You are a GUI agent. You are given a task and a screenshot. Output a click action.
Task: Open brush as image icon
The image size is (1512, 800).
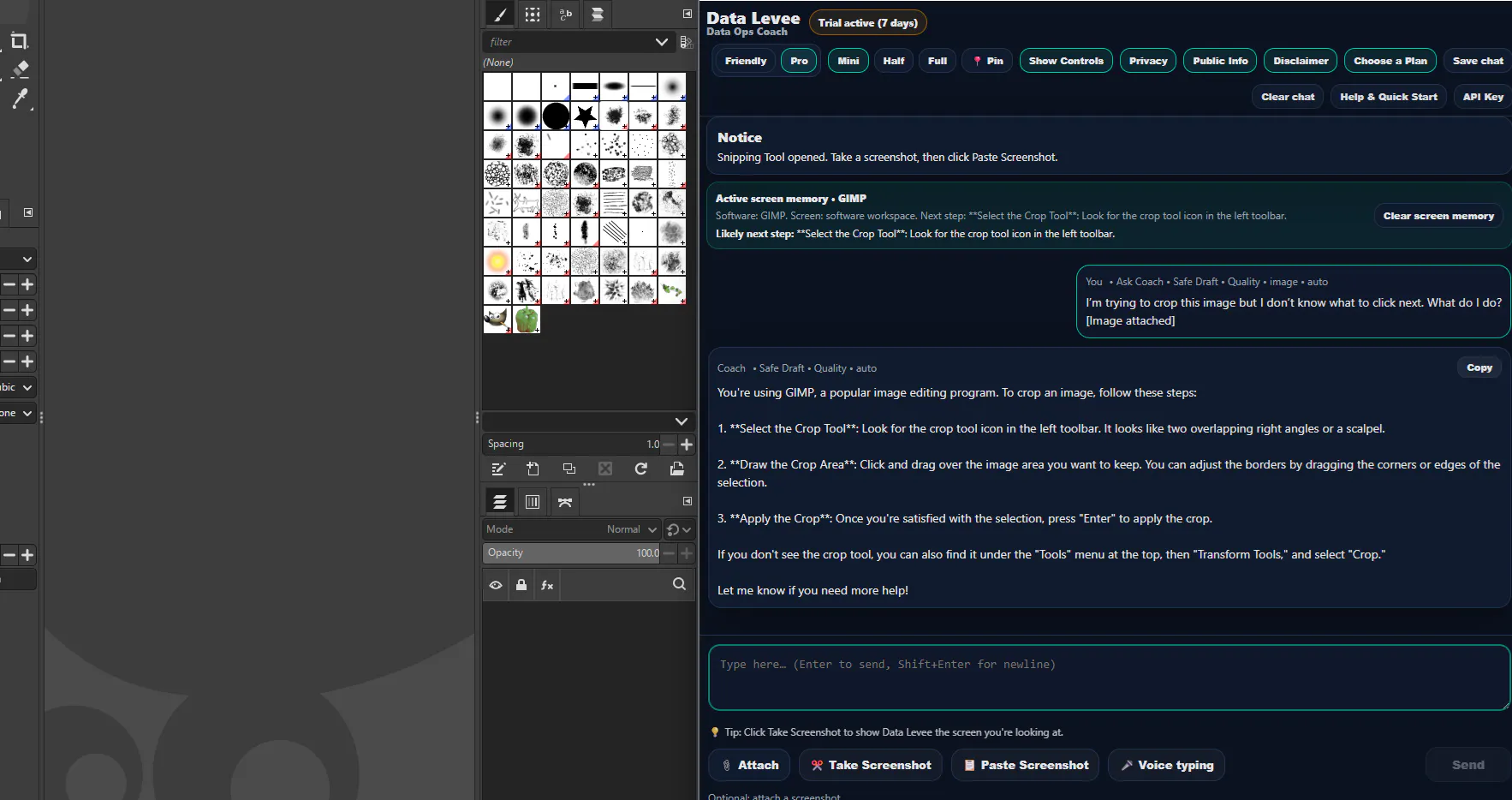pyautogui.click(x=676, y=469)
